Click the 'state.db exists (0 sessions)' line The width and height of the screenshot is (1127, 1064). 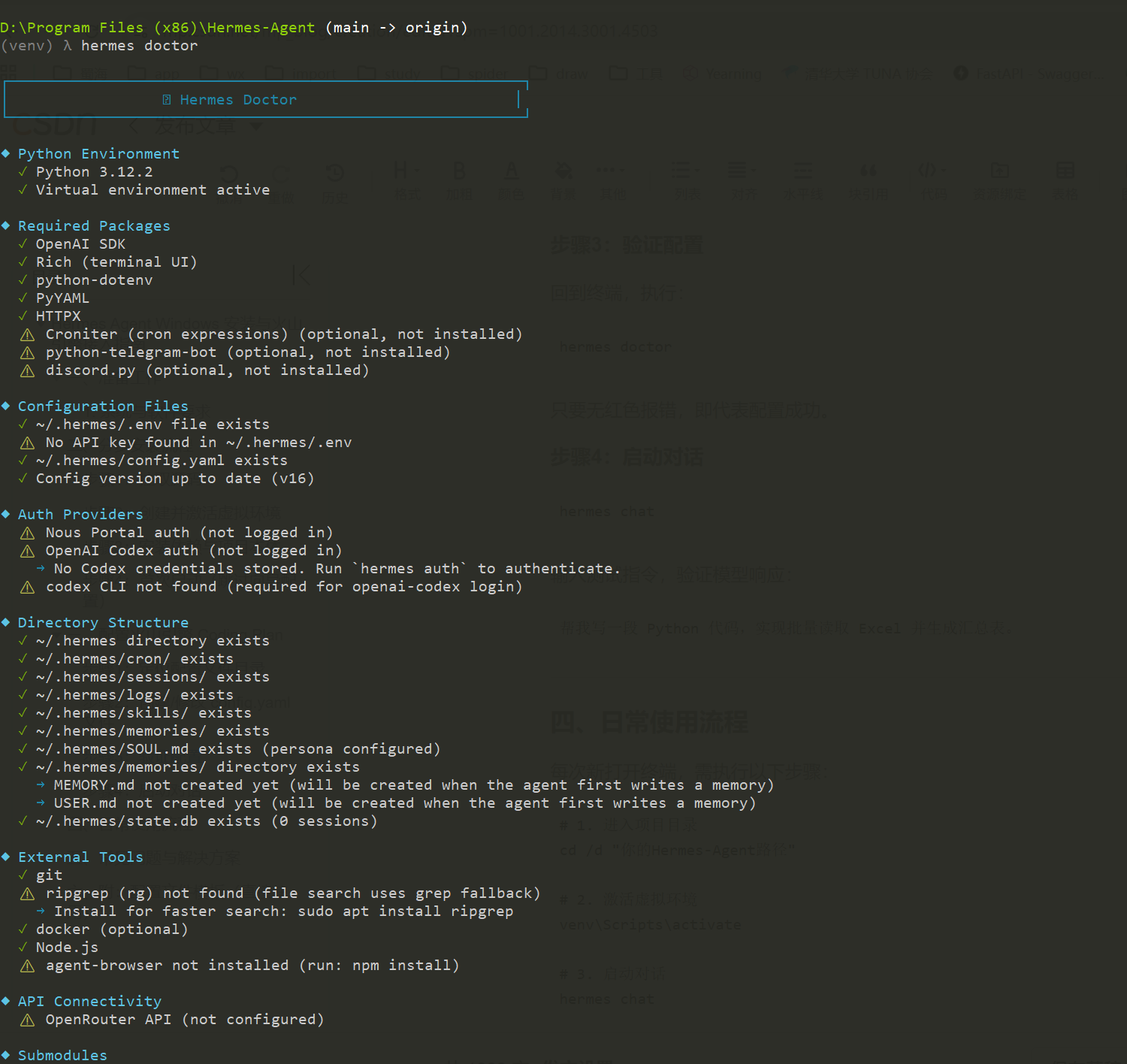(207, 821)
